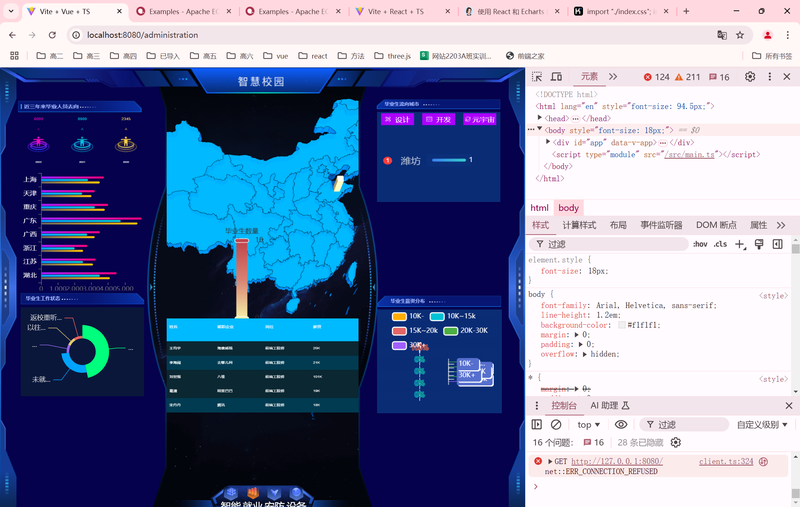
Task: Click the 开发 button in dashboard
Action: 438,119
